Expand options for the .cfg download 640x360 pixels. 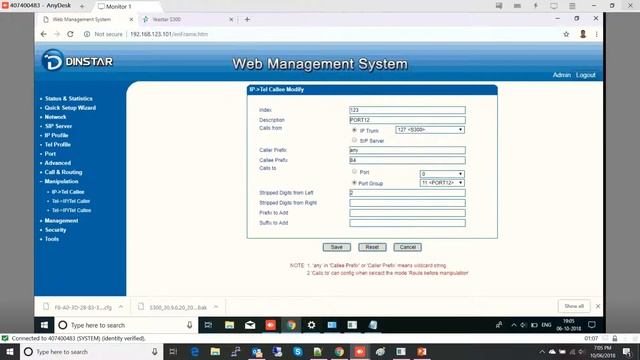(x=121, y=307)
